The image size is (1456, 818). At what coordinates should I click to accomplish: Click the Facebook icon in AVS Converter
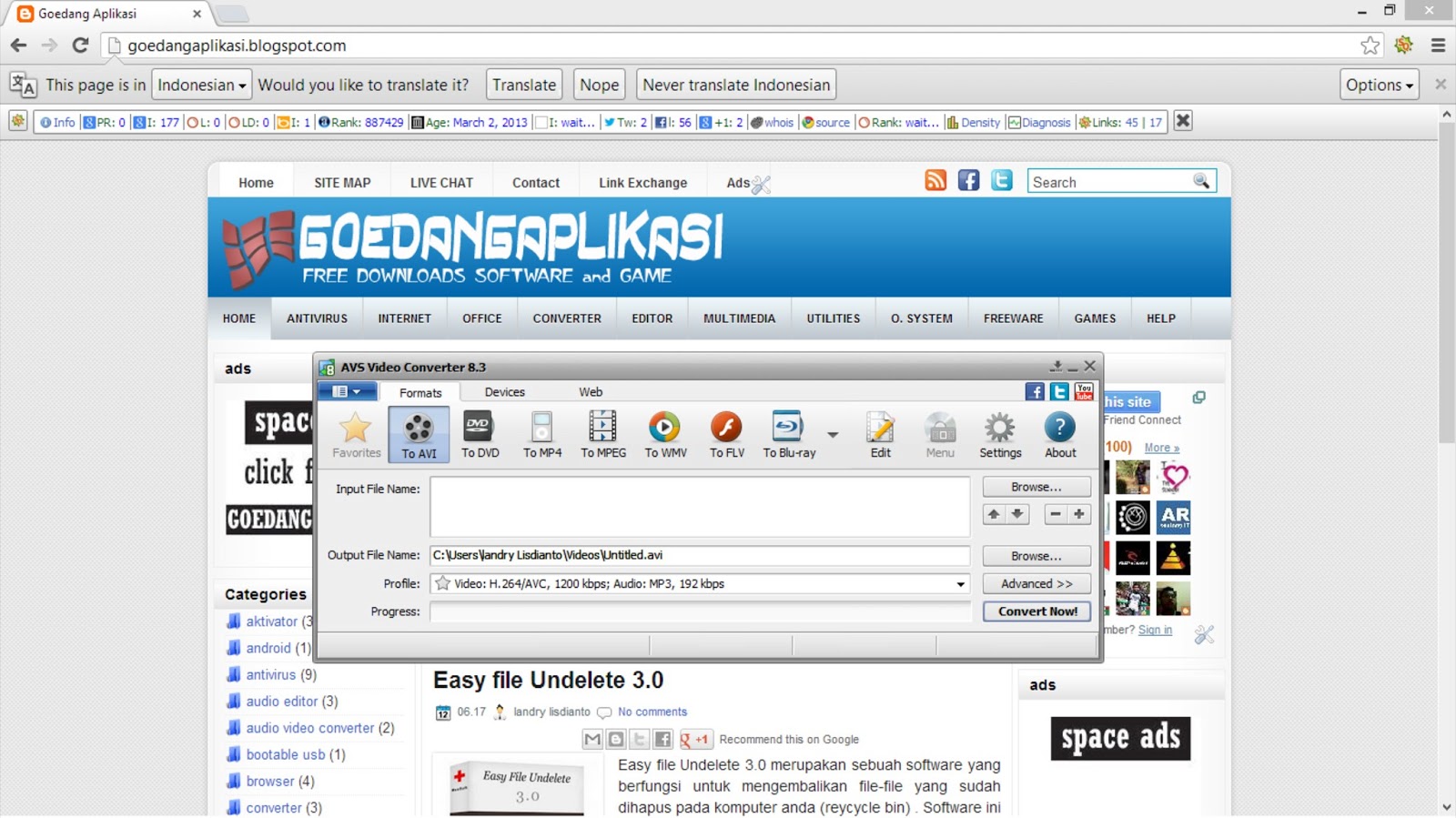coord(1035,391)
